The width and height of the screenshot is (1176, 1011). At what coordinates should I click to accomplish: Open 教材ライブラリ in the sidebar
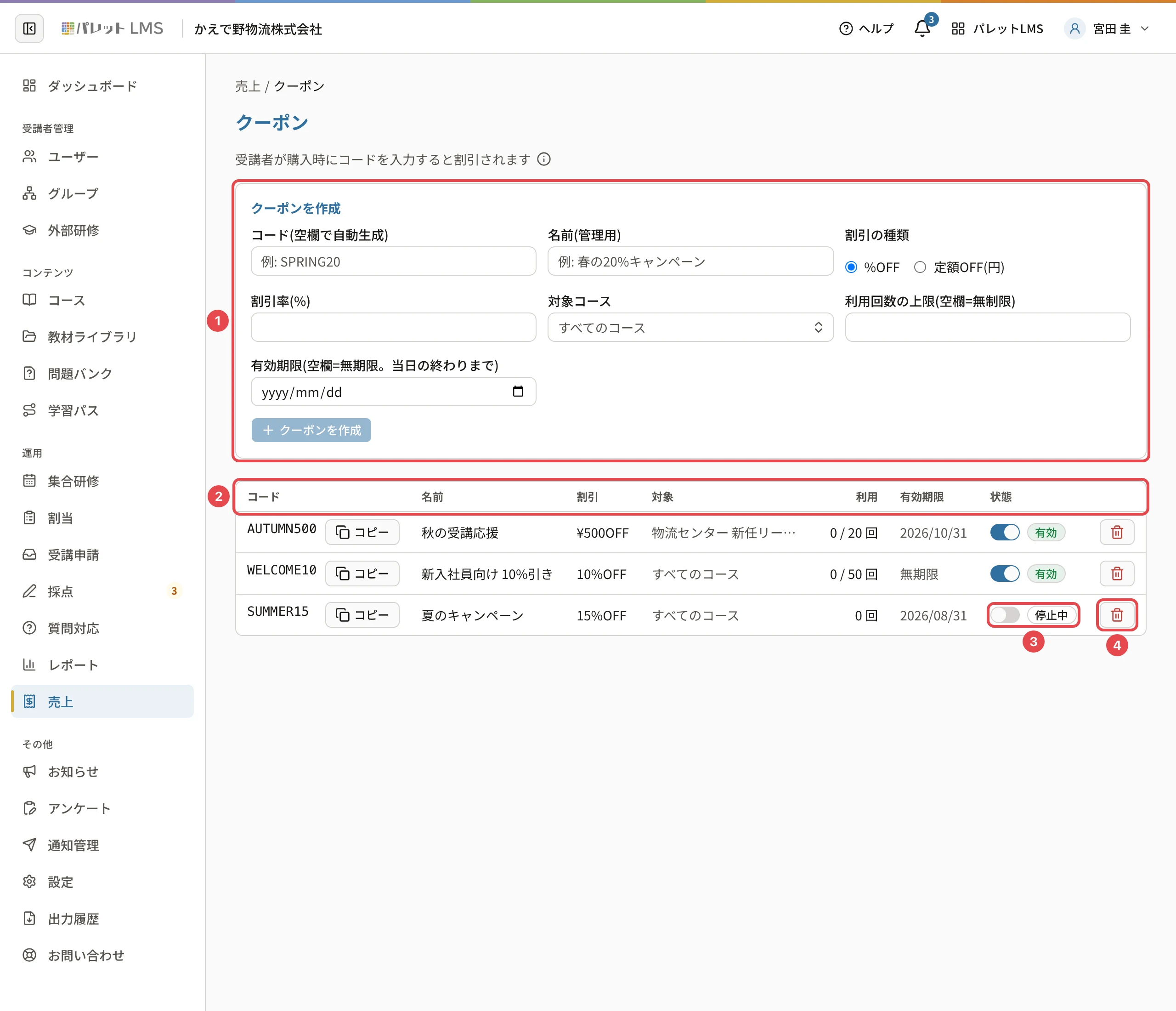tap(102, 337)
